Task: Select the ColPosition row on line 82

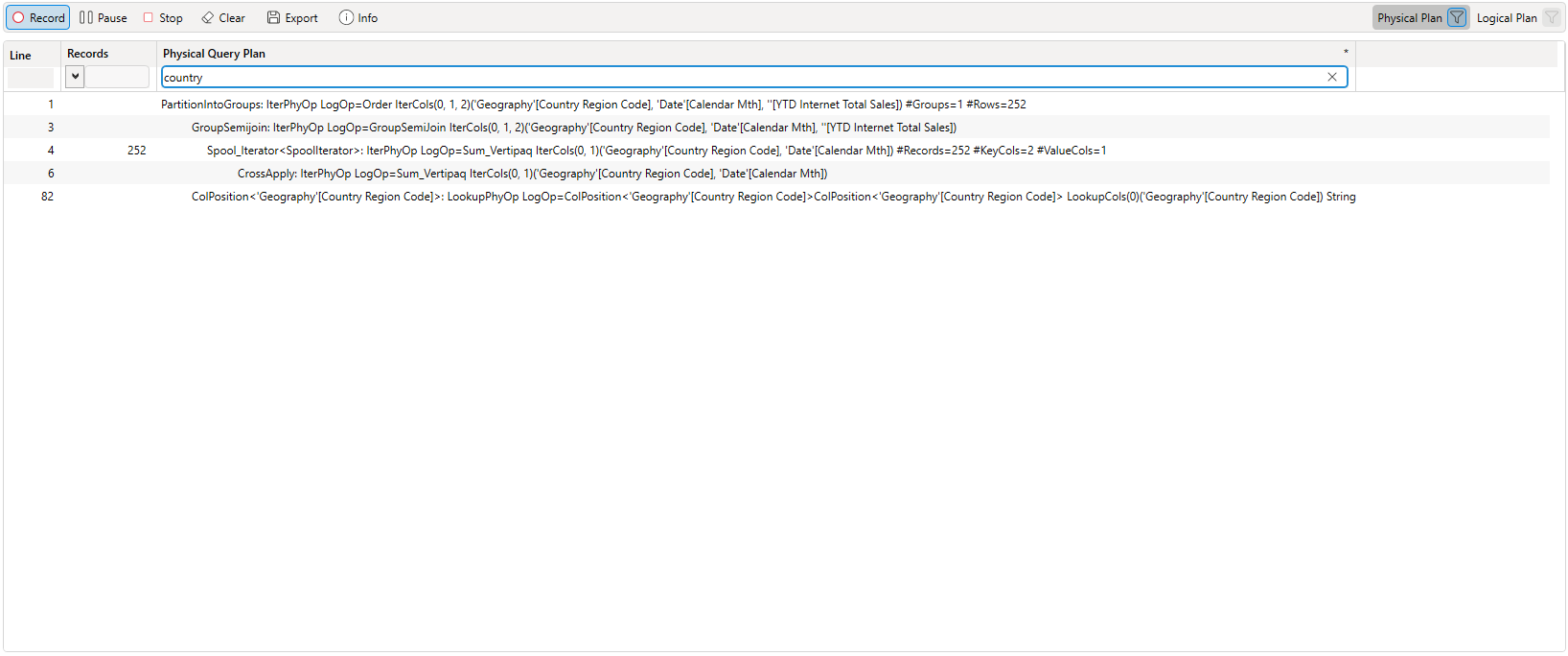Action: coord(772,197)
